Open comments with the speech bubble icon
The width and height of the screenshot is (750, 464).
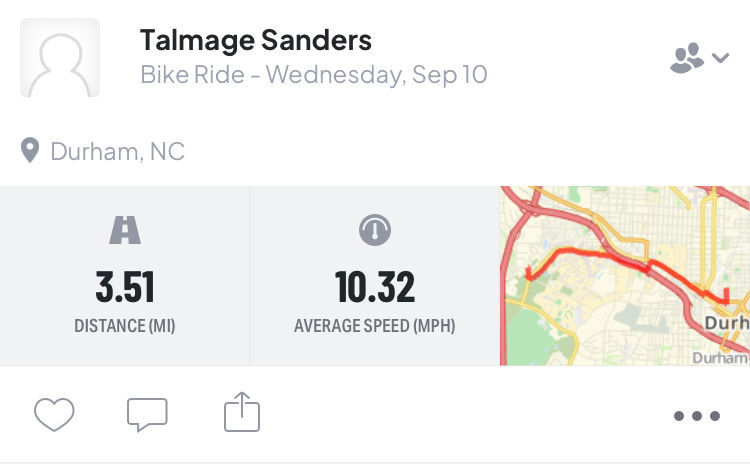pos(147,414)
